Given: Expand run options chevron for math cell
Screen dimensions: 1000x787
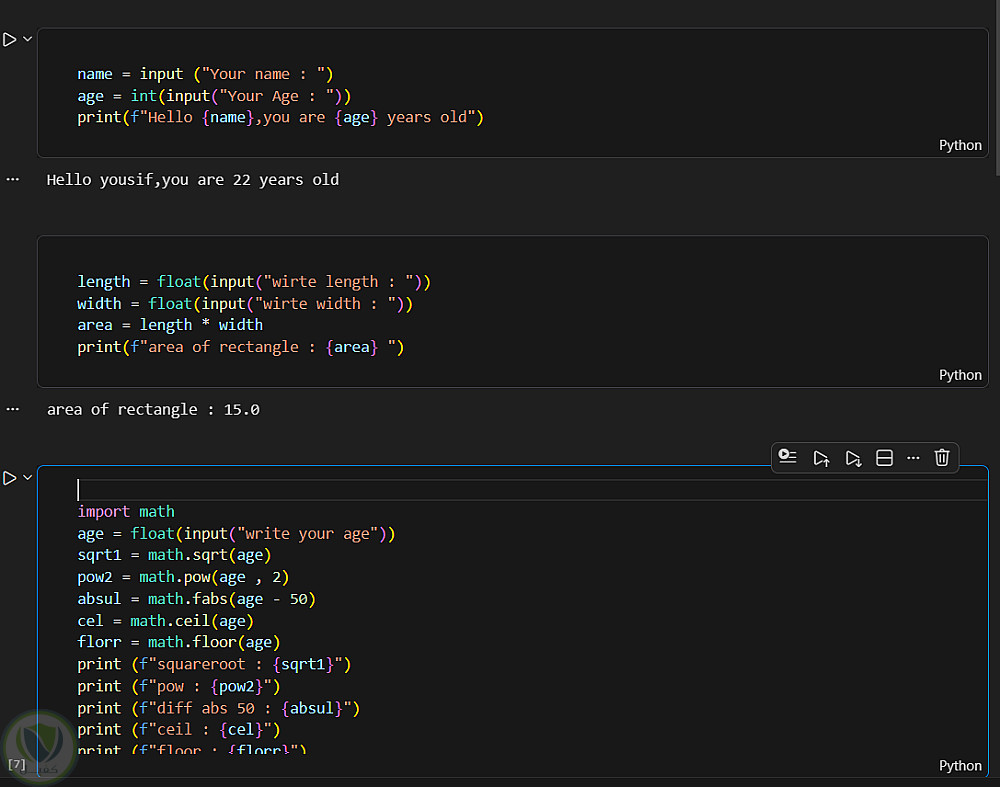Looking at the screenshot, I should tap(27, 478).
